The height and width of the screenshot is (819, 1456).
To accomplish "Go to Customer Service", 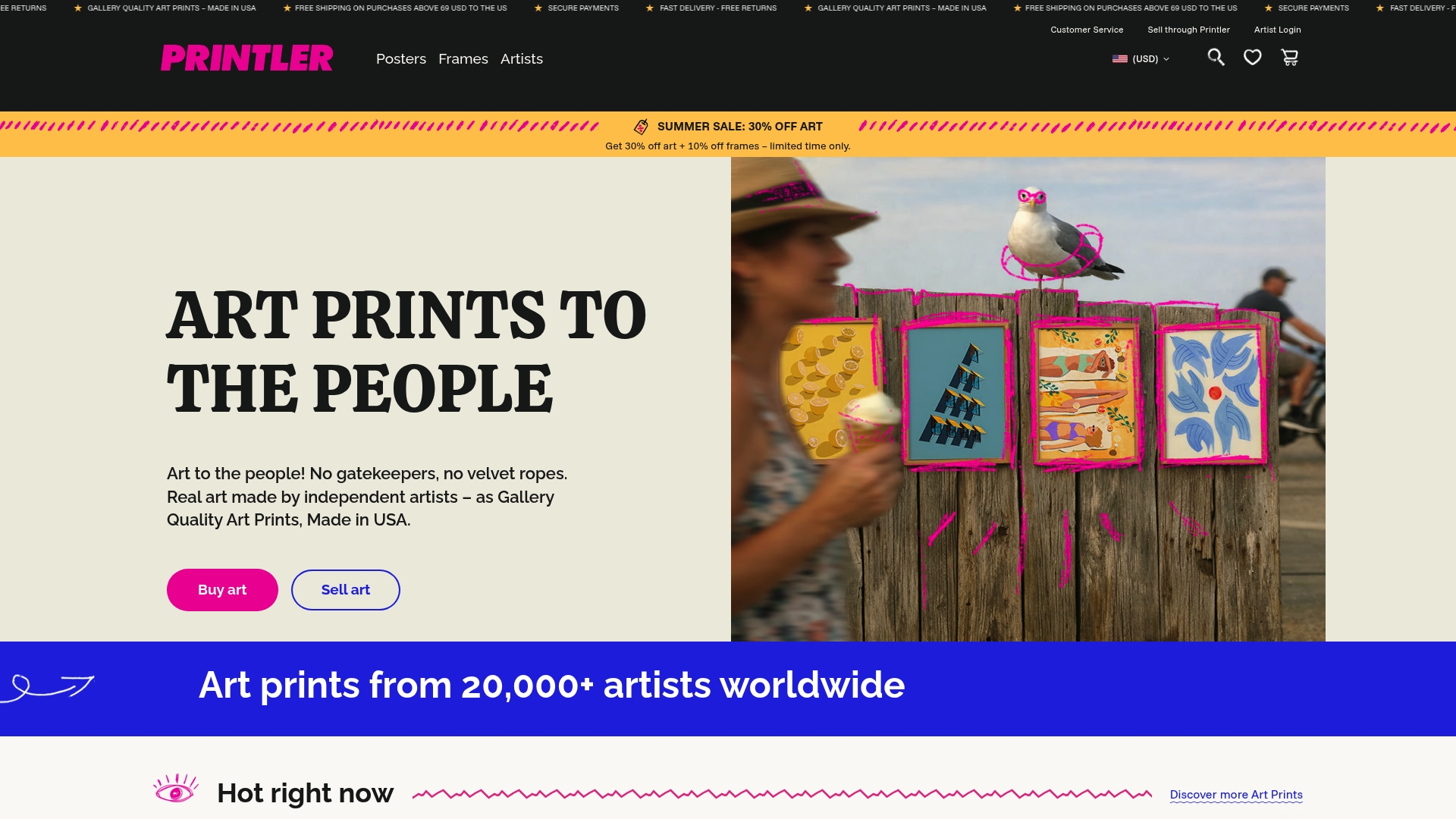I will point(1087,30).
